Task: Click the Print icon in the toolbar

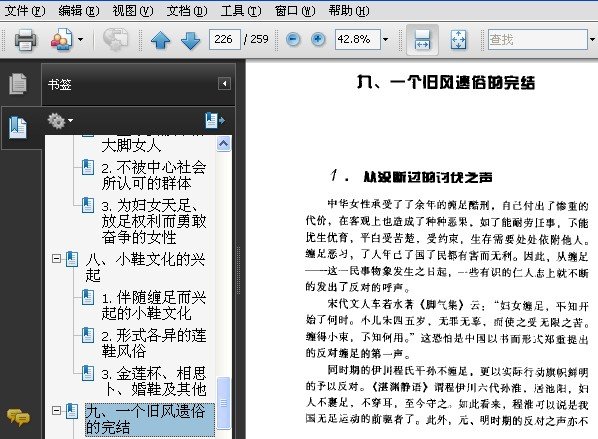Action: [x=26, y=39]
